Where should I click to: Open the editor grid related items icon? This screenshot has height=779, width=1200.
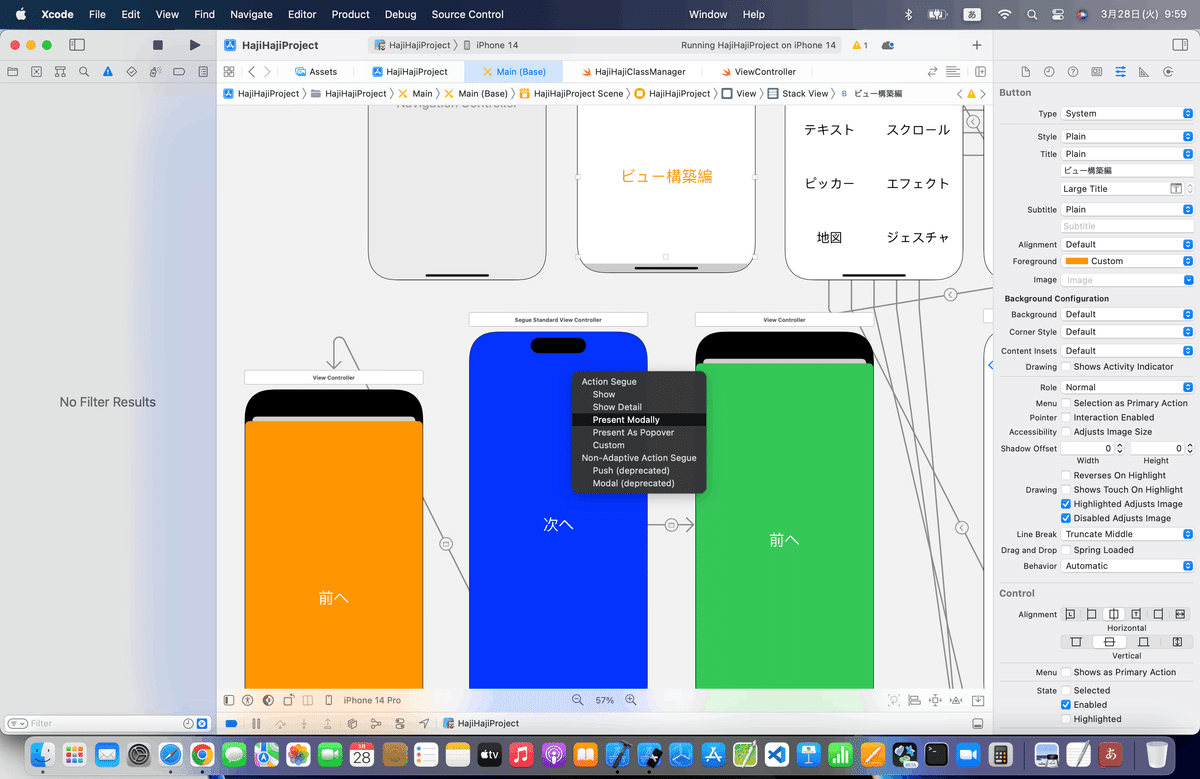229,72
